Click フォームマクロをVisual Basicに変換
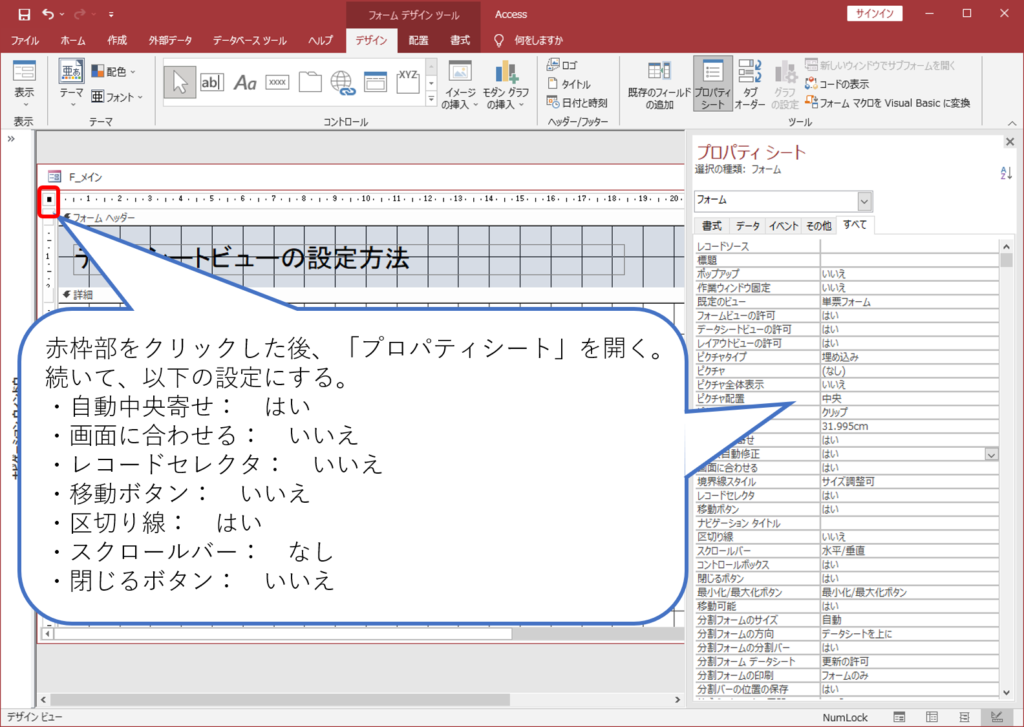This screenshot has height=727, width=1024. [x=888, y=103]
